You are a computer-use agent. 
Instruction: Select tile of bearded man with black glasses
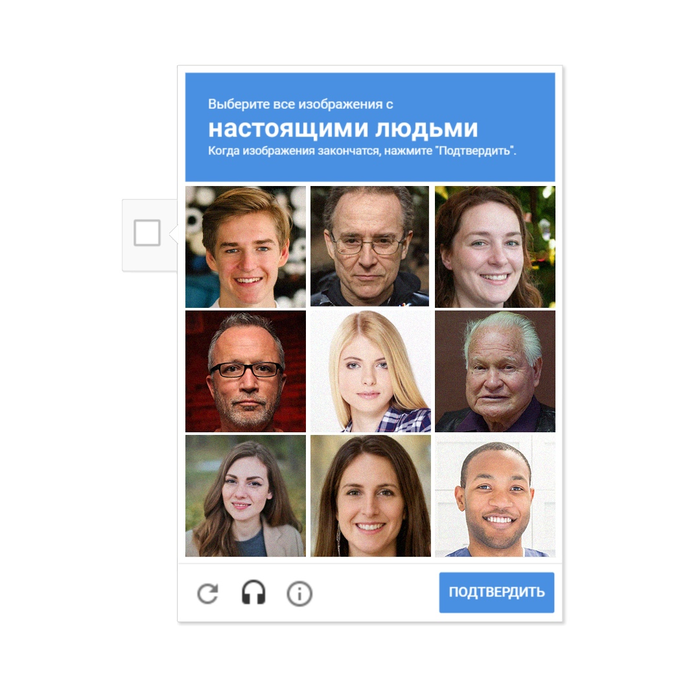pyautogui.click(x=246, y=371)
